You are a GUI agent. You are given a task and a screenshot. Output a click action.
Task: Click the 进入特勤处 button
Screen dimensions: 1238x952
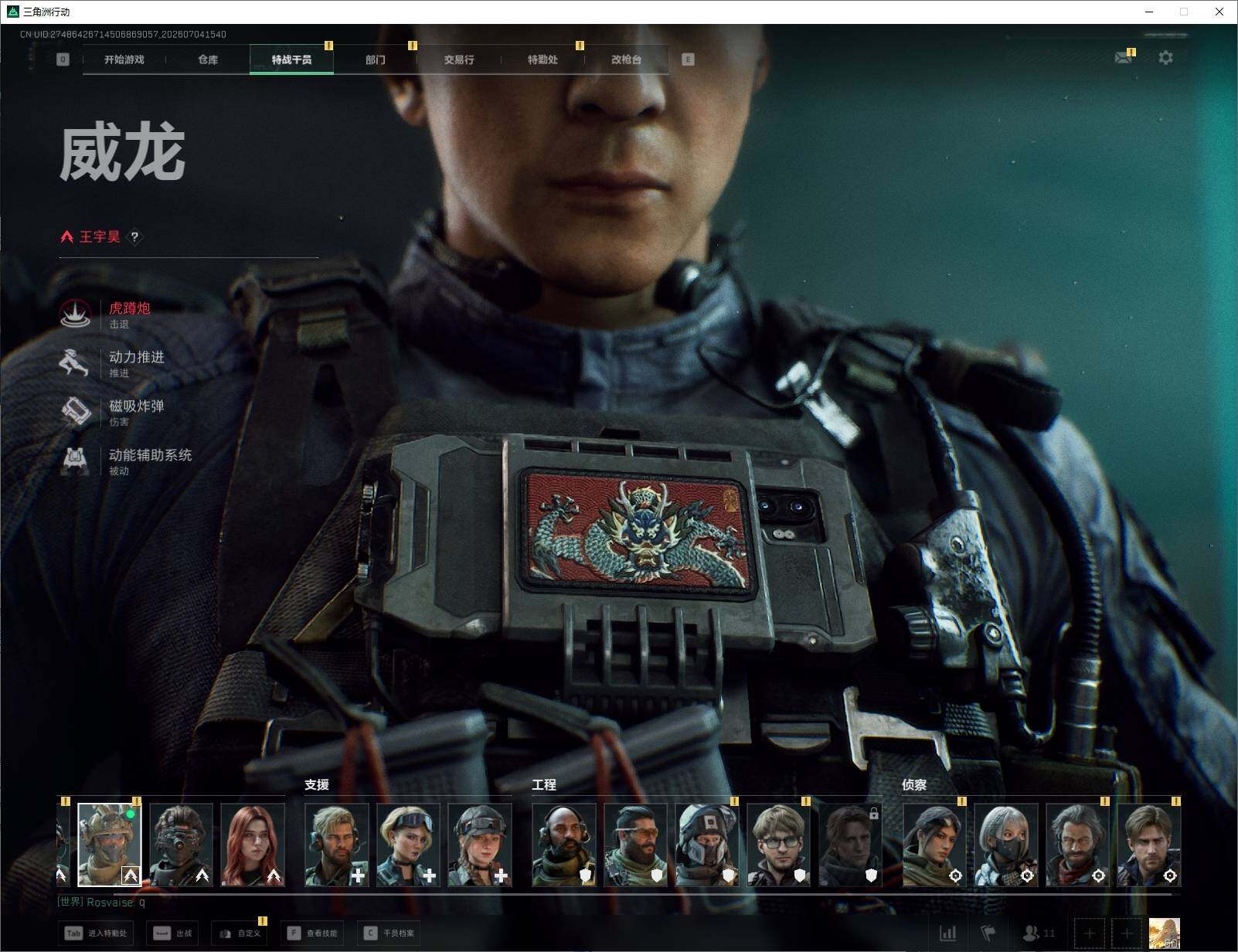click(97, 933)
